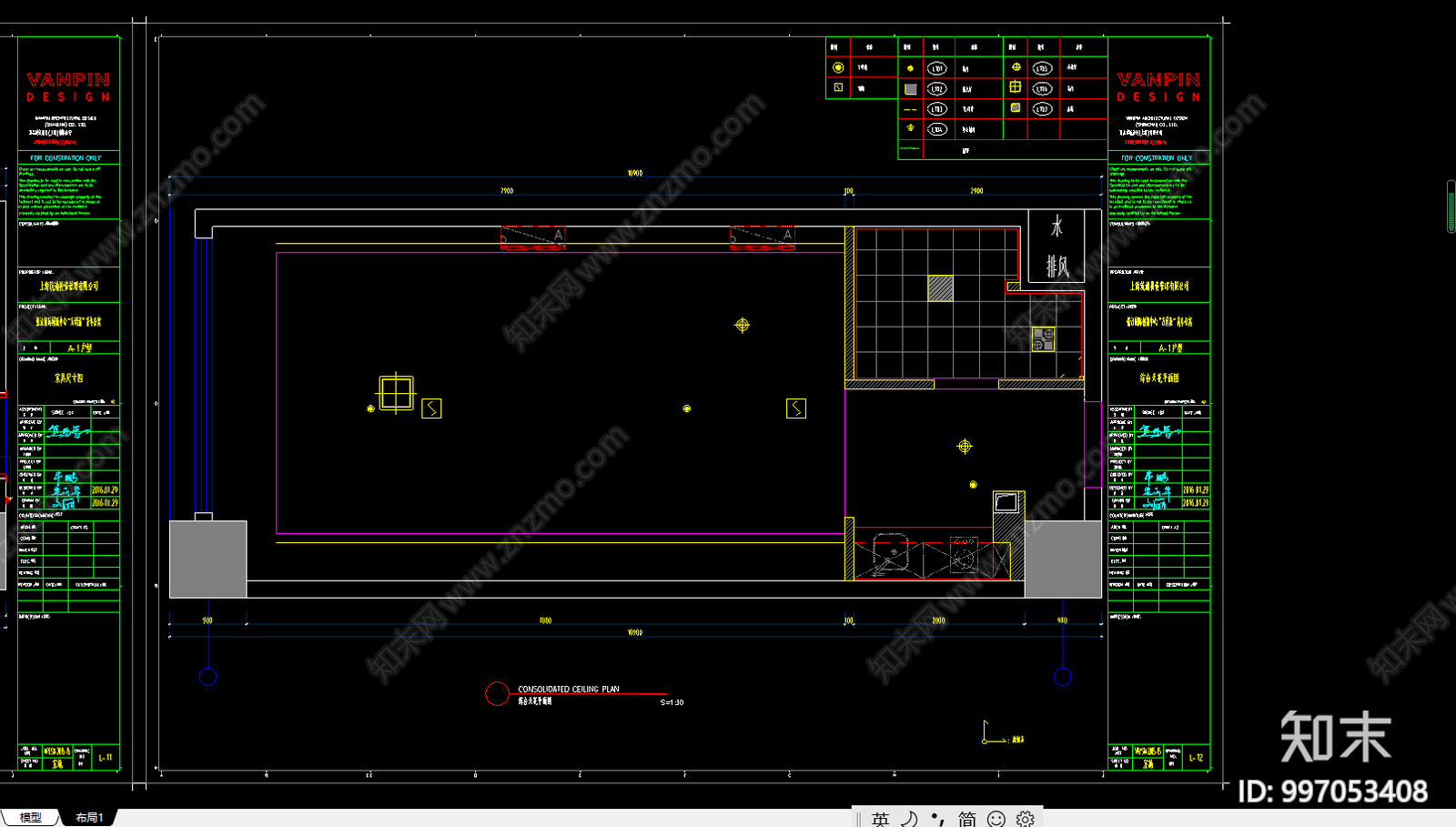The image size is (1456, 827).
Task: Select the LT03 code in legend table
Action: coord(937,109)
